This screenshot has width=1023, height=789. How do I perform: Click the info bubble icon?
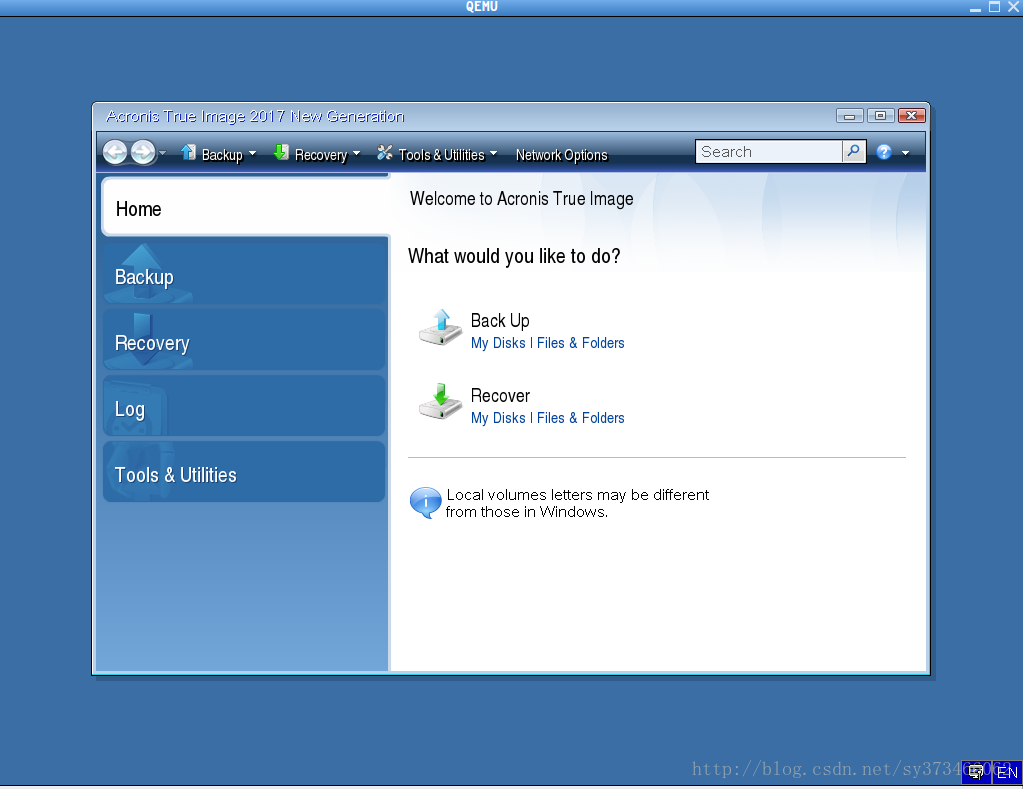coord(425,503)
